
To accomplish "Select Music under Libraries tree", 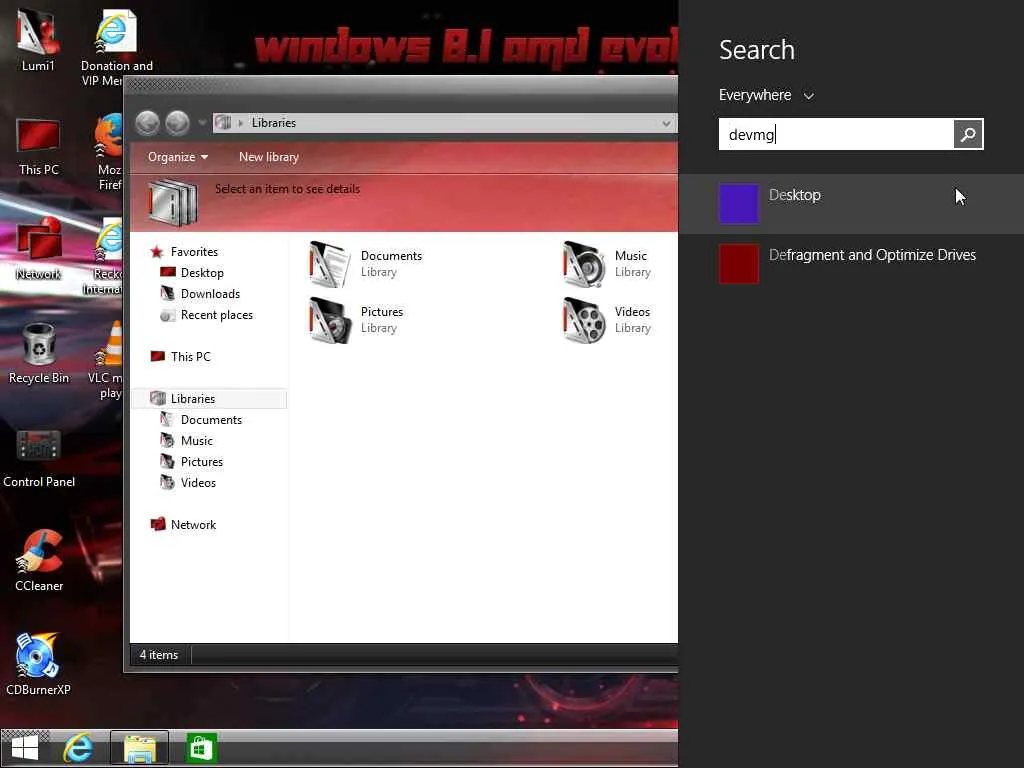I will tap(197, 441).
